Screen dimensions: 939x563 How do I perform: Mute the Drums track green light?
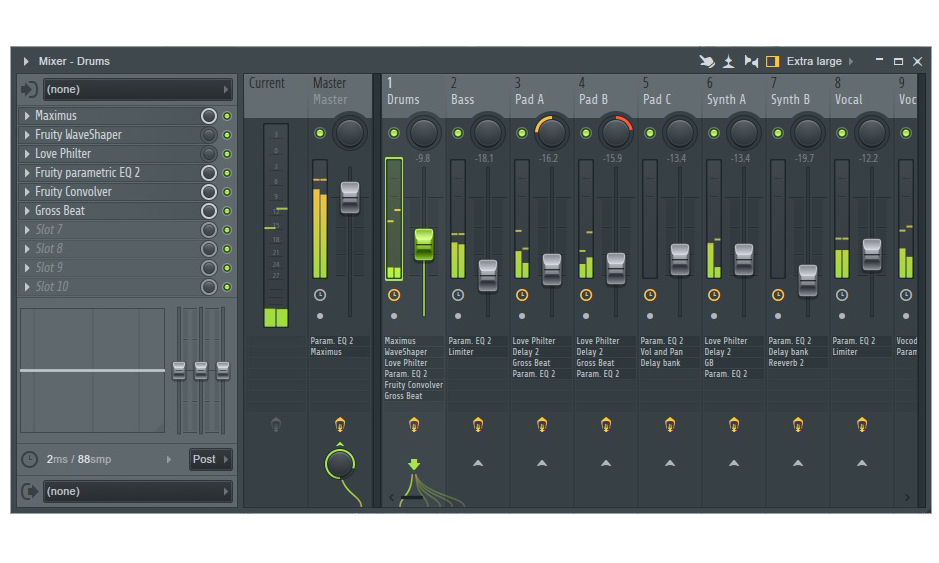[393, 133]
